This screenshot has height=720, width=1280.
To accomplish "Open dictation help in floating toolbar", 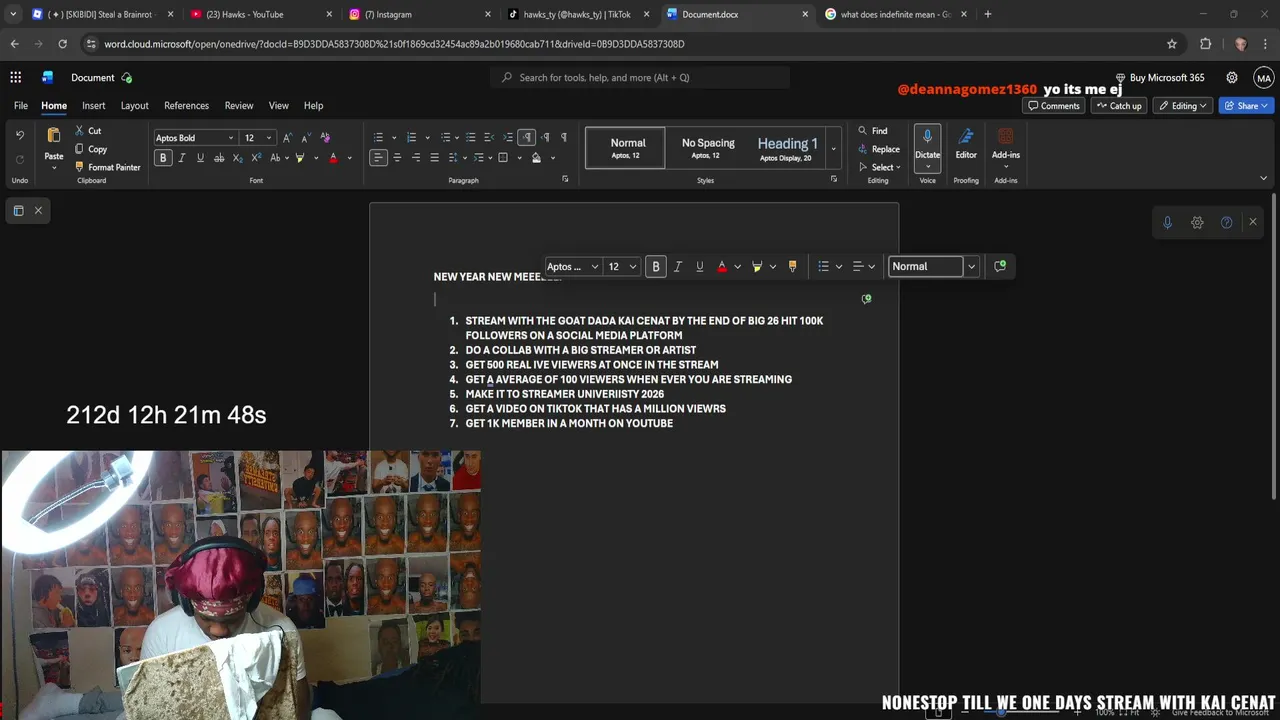I will [x=1226, y=222].
